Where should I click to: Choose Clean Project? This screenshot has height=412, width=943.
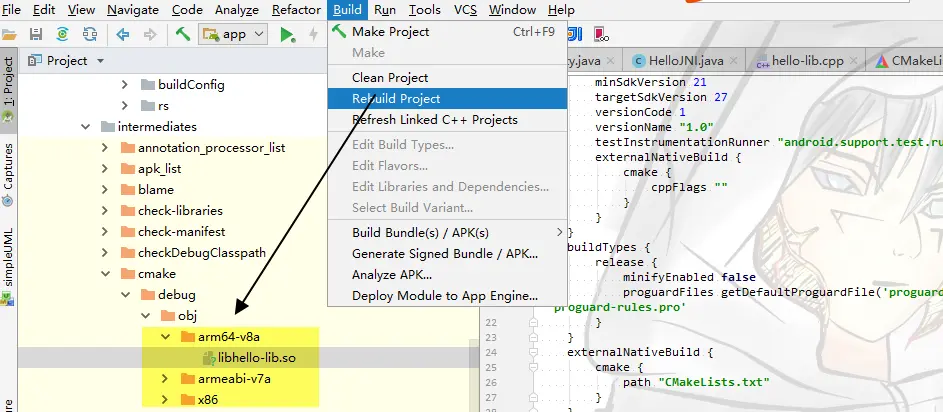pyautogui.click(x=447, y=78)
